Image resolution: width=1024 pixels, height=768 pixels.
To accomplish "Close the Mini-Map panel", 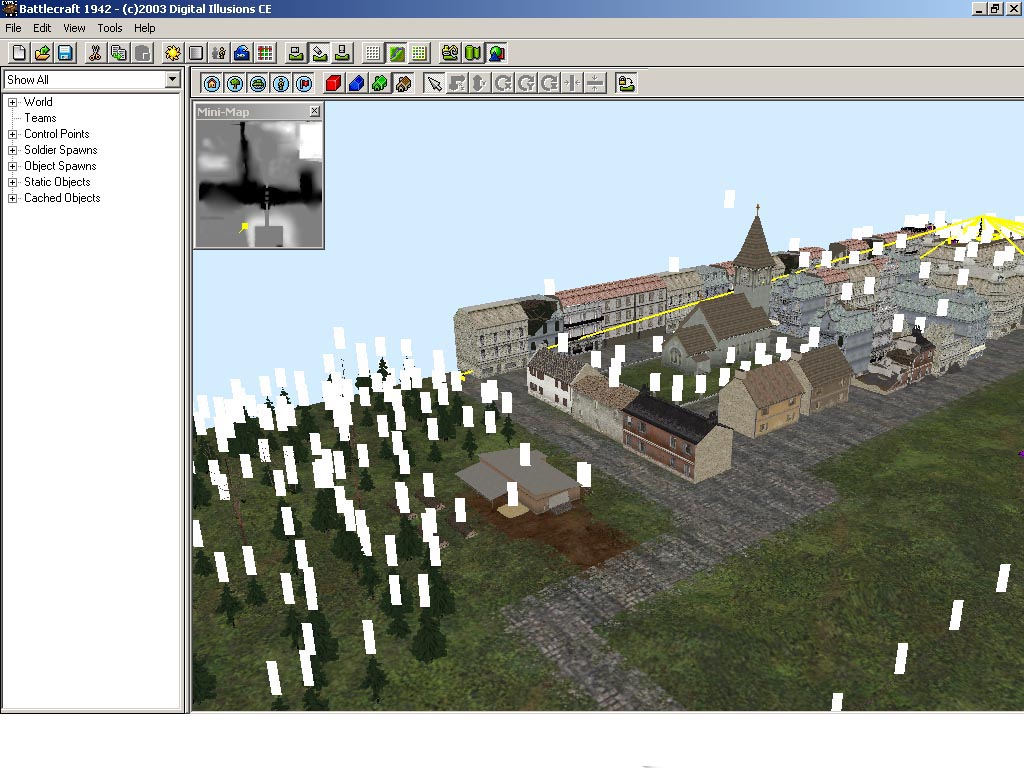I will [315, 111].
